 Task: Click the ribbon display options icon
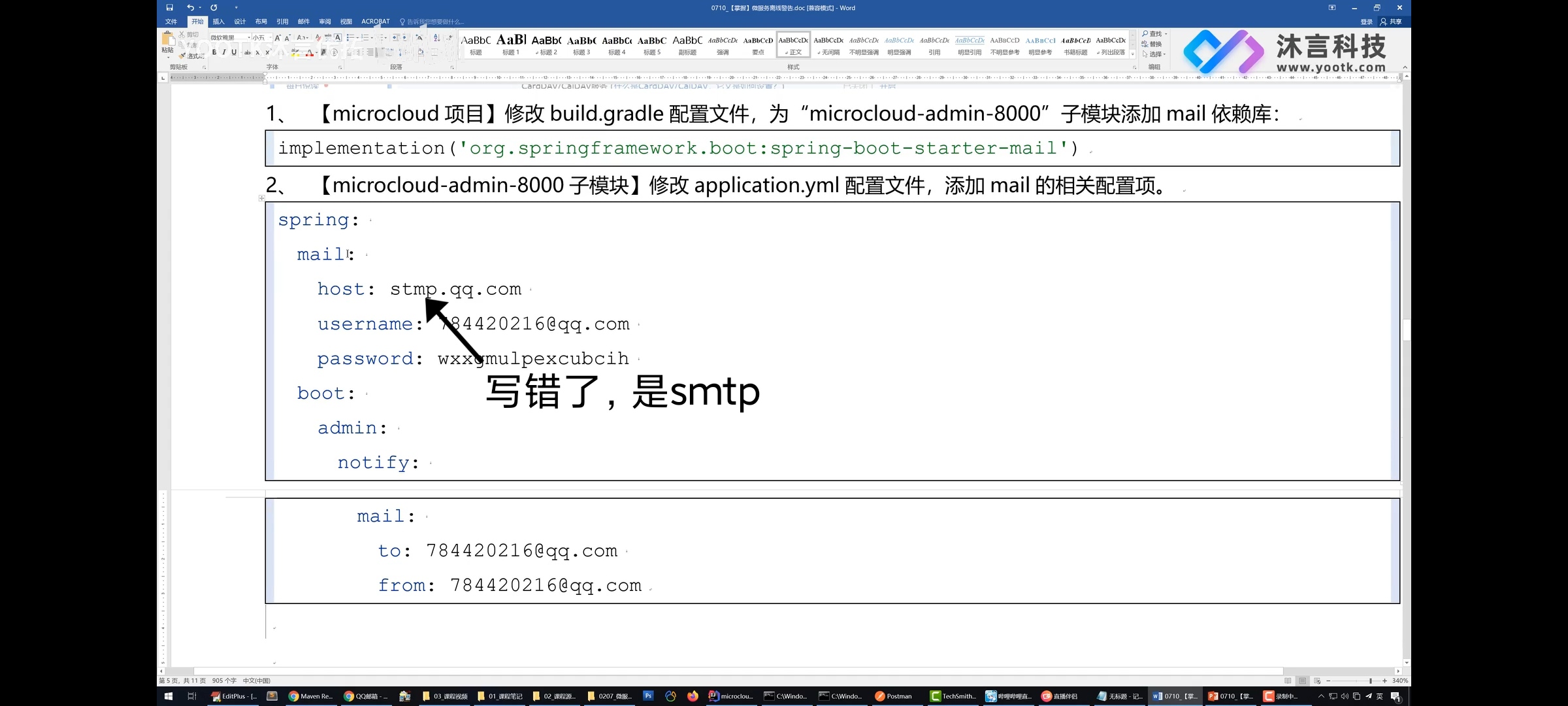click(1332, 8)
